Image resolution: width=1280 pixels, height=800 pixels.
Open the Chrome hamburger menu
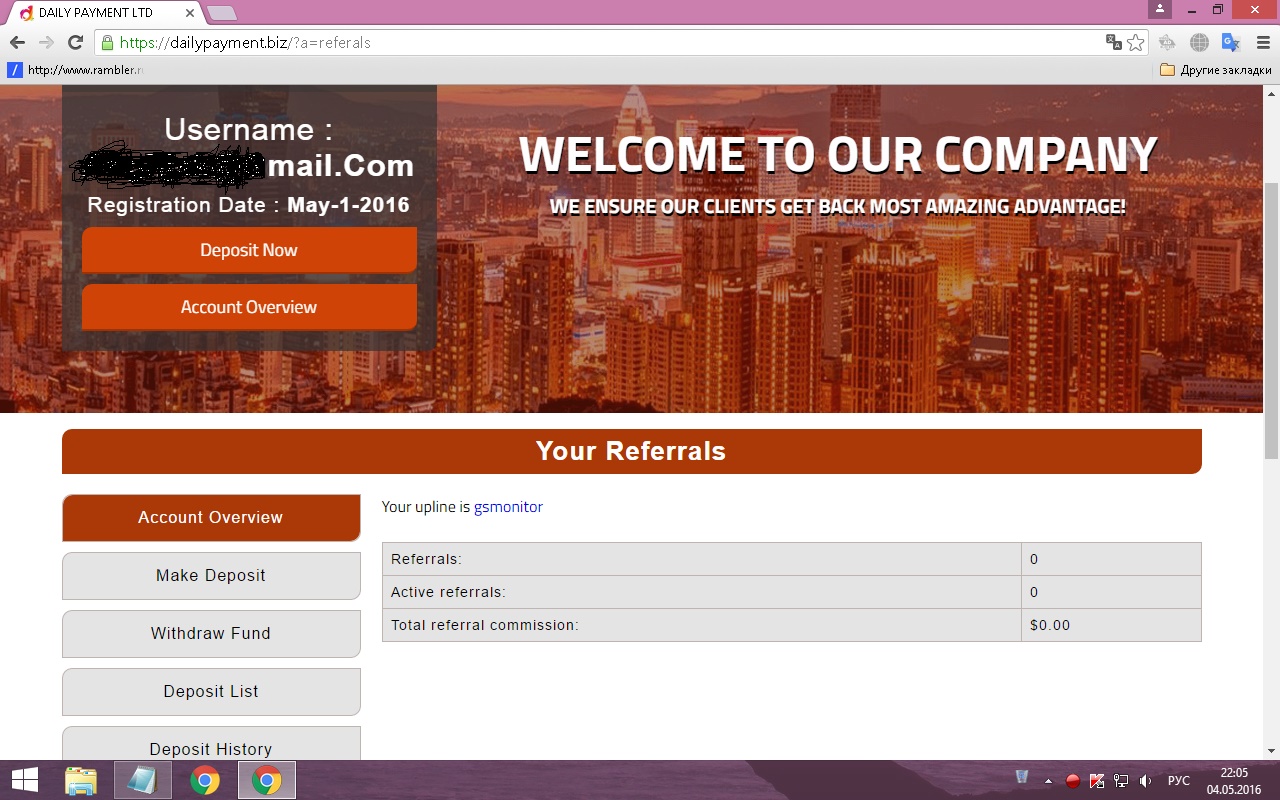pyautogui.click(x=1263, y=43)
